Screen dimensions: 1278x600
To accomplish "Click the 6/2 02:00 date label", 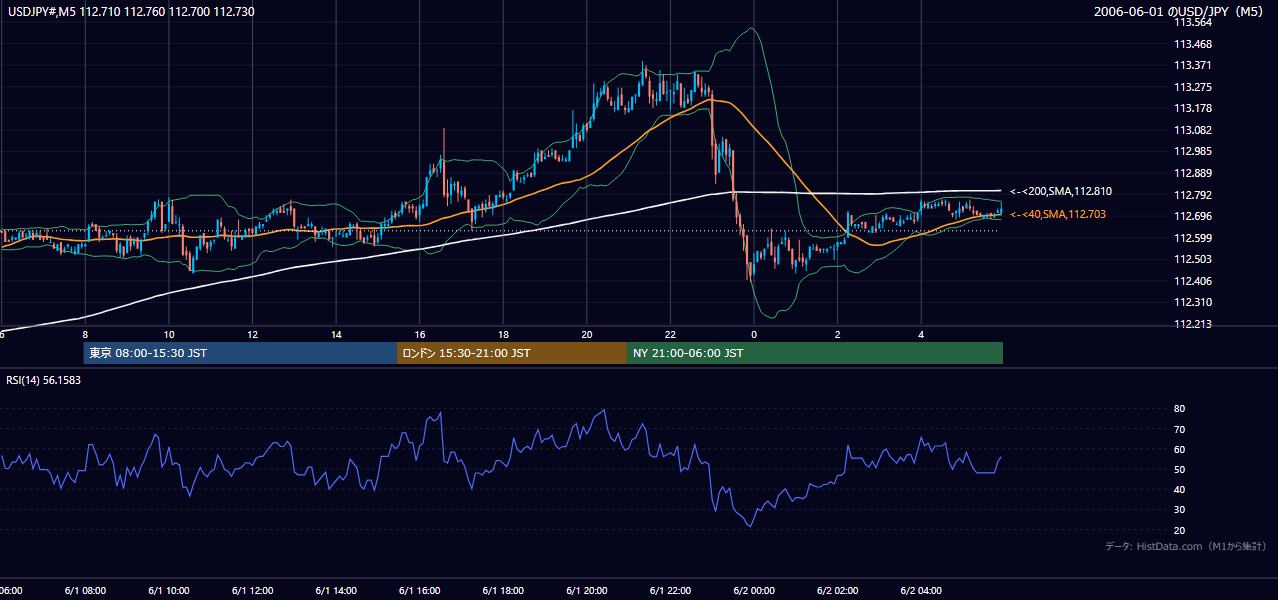I will pyautogui.click(x=838, y=590).
